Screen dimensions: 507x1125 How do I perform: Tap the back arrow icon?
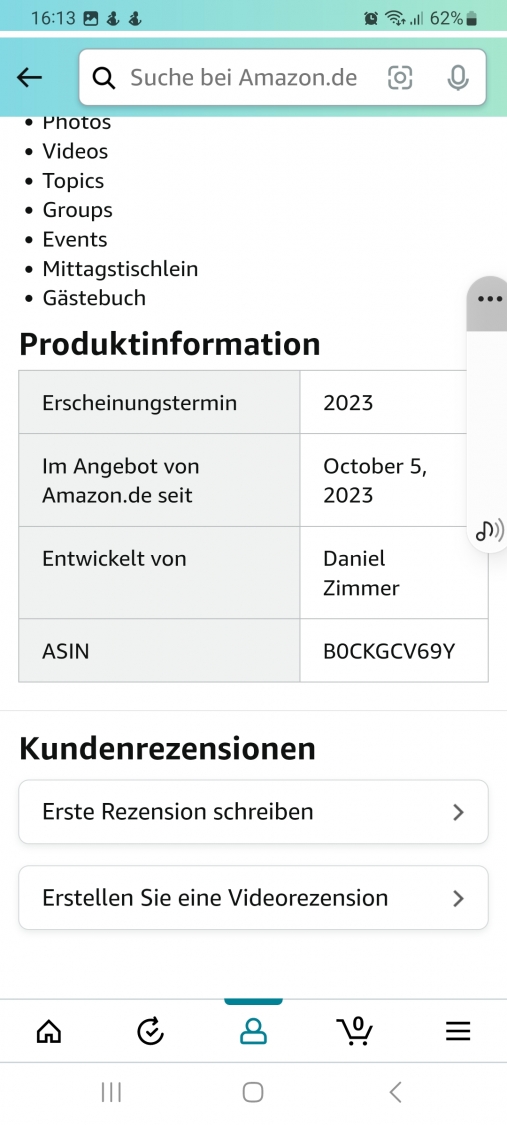(x=29, y=77)
